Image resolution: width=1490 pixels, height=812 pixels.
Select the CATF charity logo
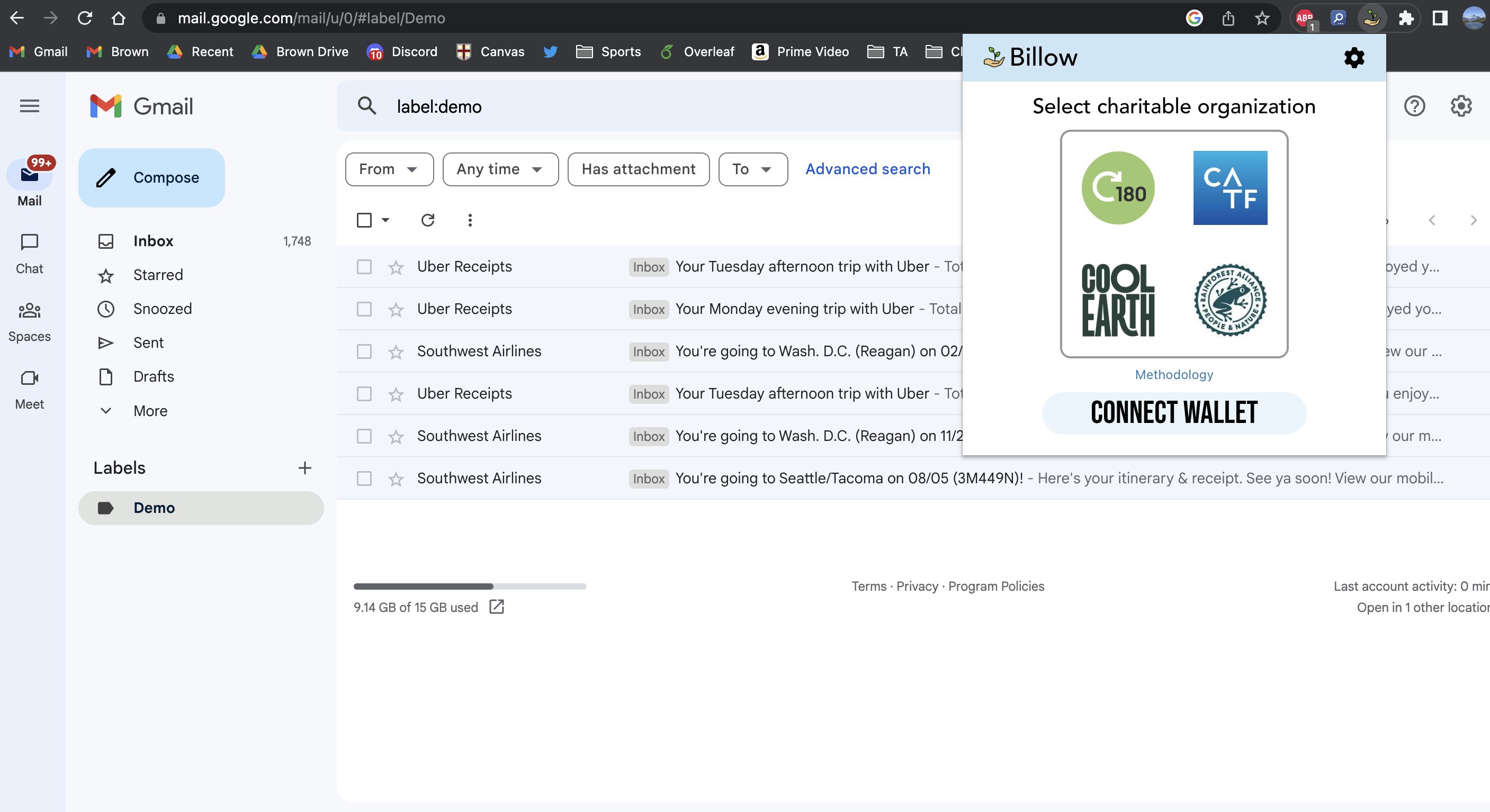(1229, 188)
